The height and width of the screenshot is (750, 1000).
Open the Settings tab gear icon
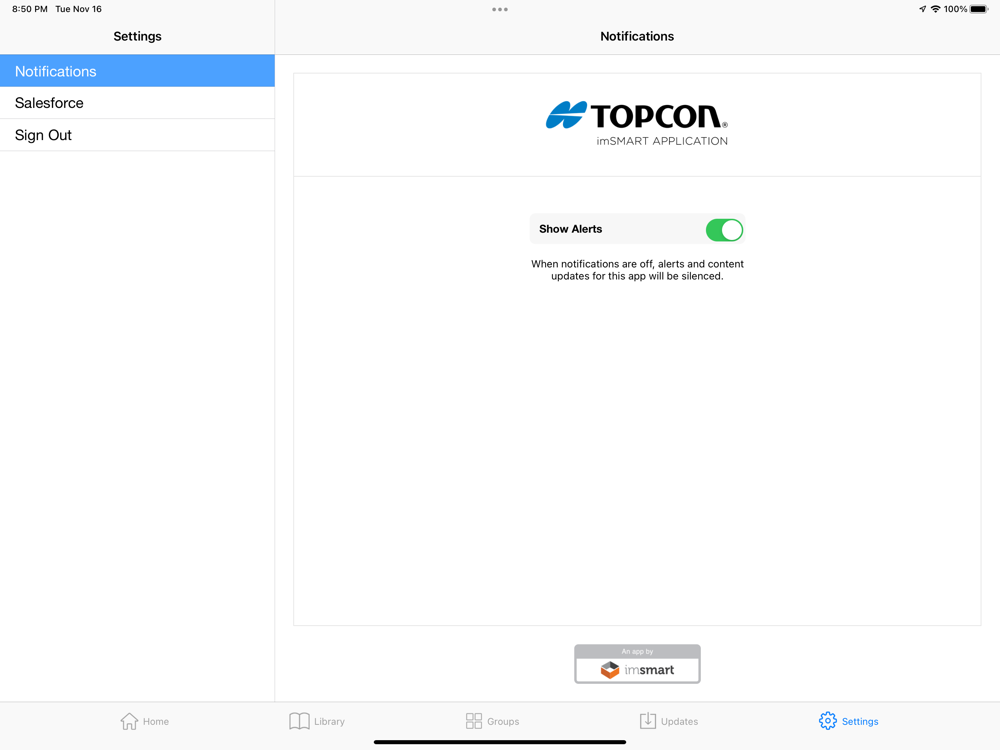click(x=827, y=721)
